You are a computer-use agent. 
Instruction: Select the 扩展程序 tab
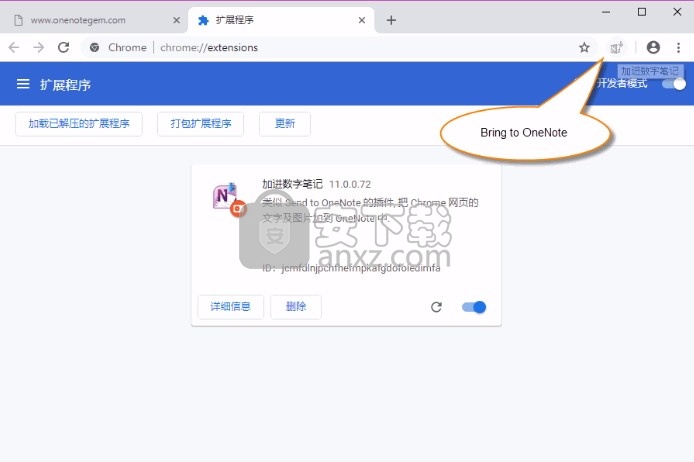click(281, 20)
